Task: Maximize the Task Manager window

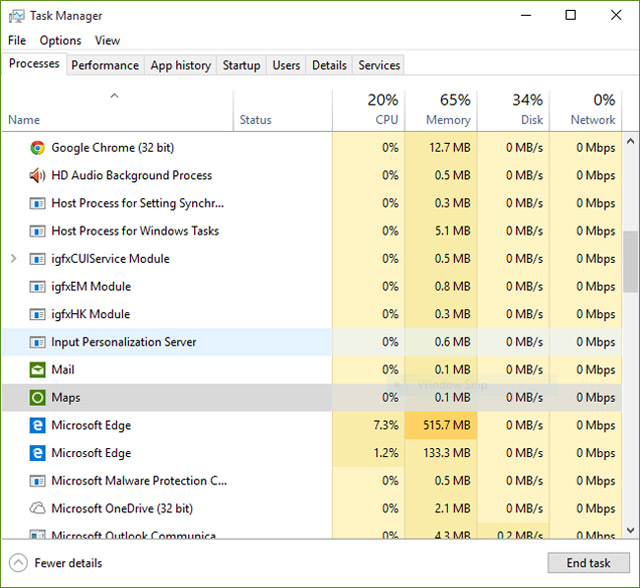Action: pos(571,16)
